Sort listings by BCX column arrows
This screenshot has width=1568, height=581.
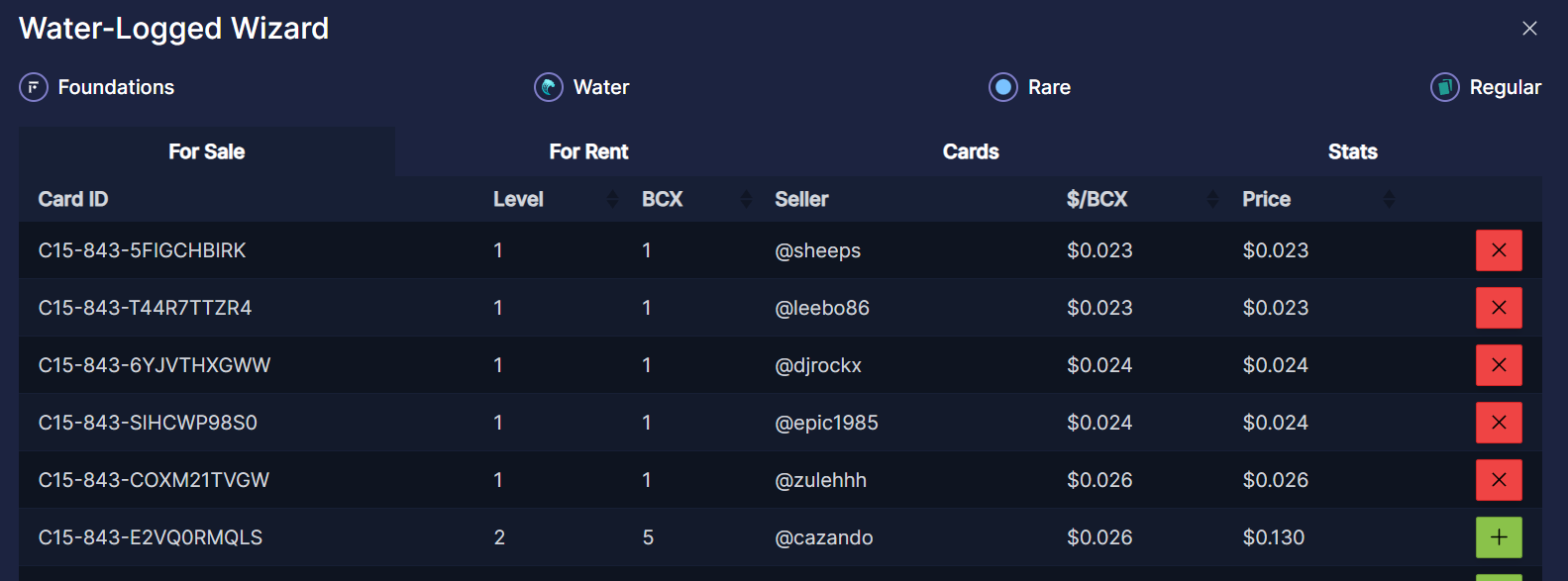click(x=746, y=200)
